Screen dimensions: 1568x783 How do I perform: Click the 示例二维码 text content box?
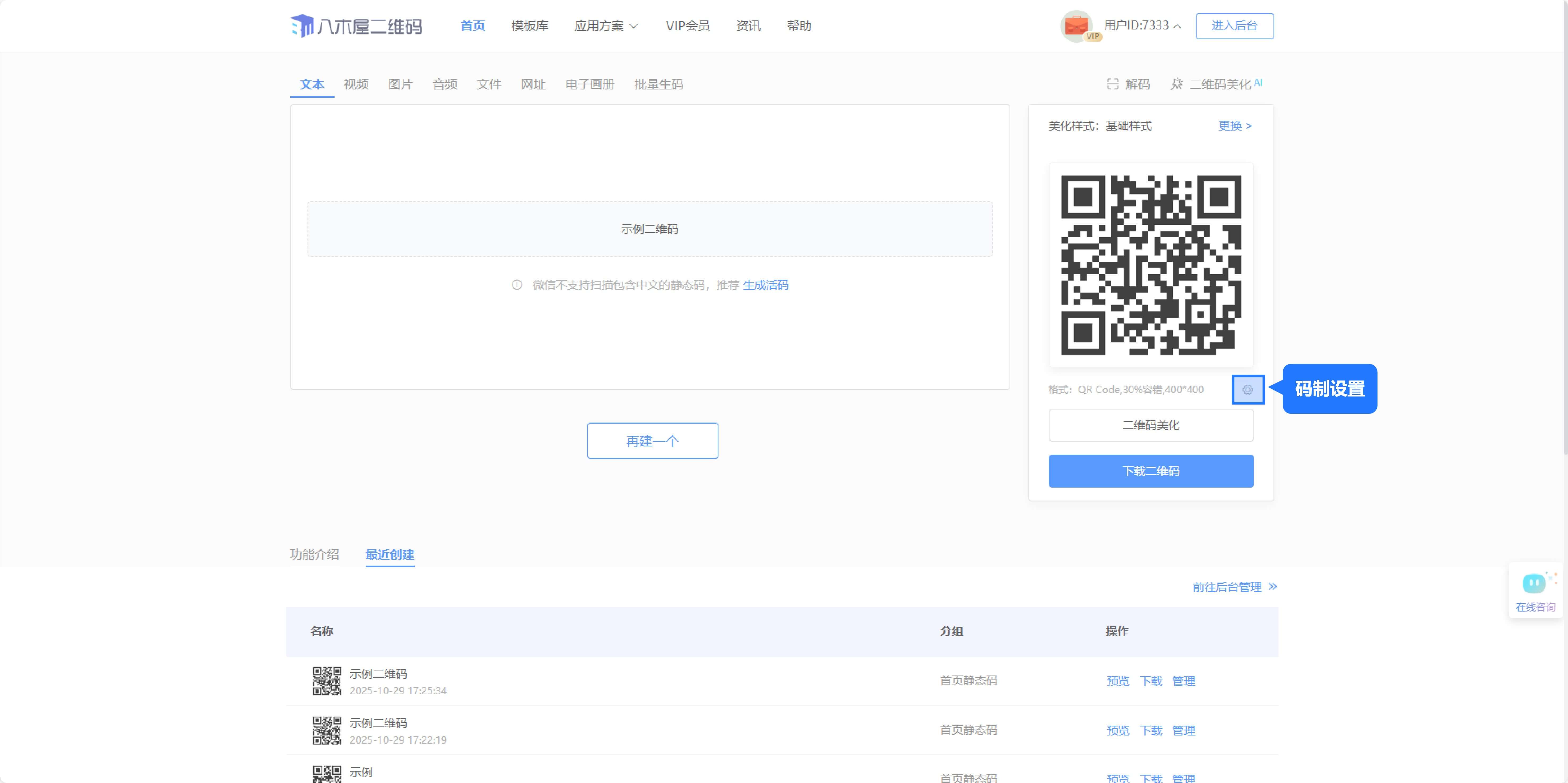pos(649,229)
